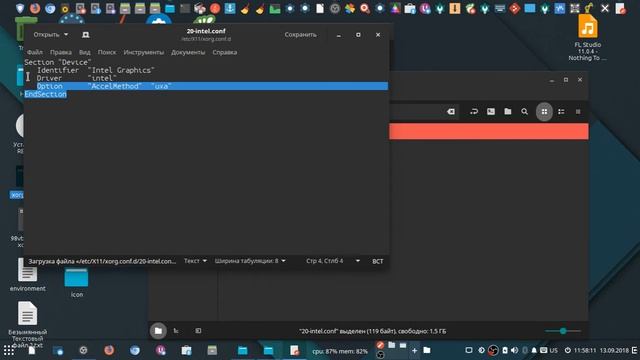Click the white X icon in top panel
Image resolution: width=640 pixels, height=360 pixels.
605,8
